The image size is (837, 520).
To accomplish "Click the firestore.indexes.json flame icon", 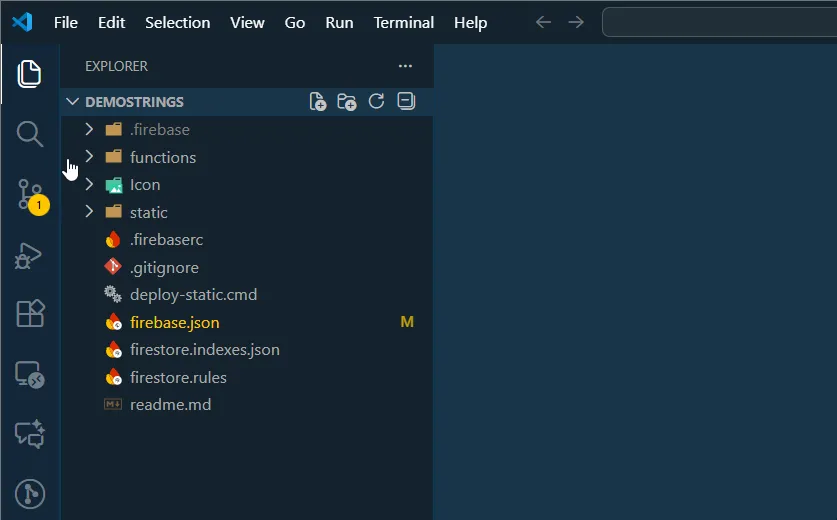I will (x=113, y=349).
